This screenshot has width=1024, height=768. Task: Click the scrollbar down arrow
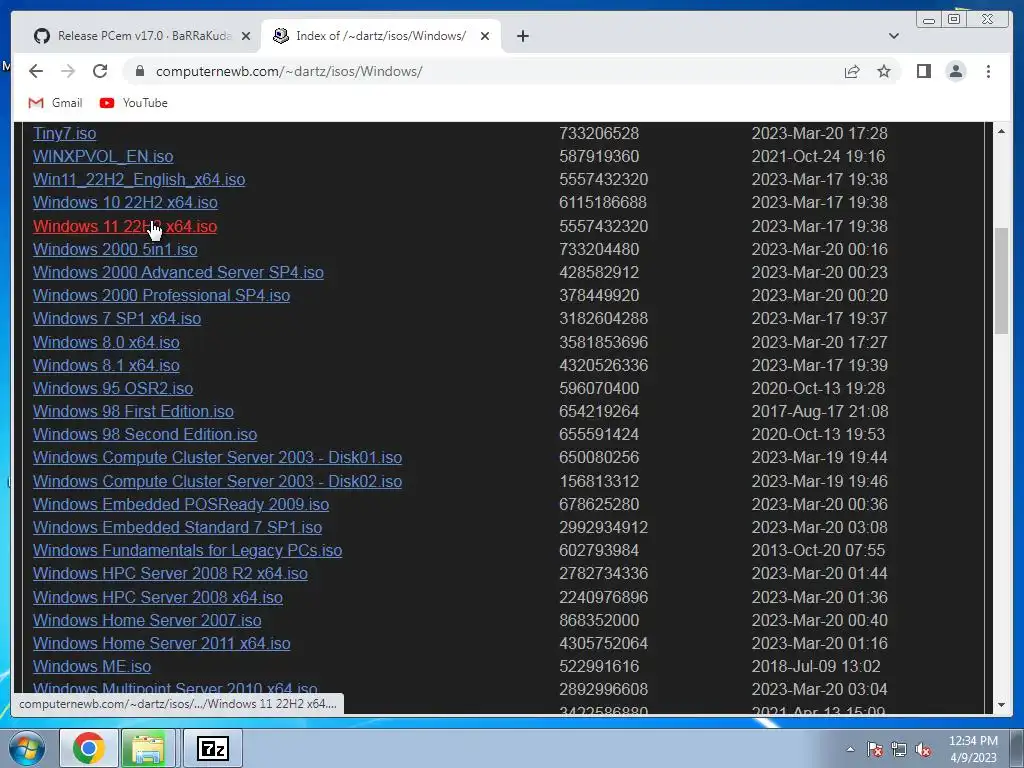tap(1001, 705)
